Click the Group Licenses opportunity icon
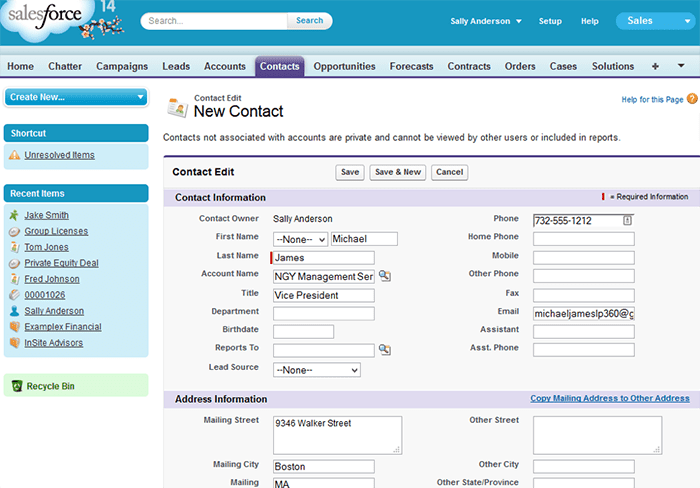Viewport: 700px width, 488px height. tap(14, 231)
